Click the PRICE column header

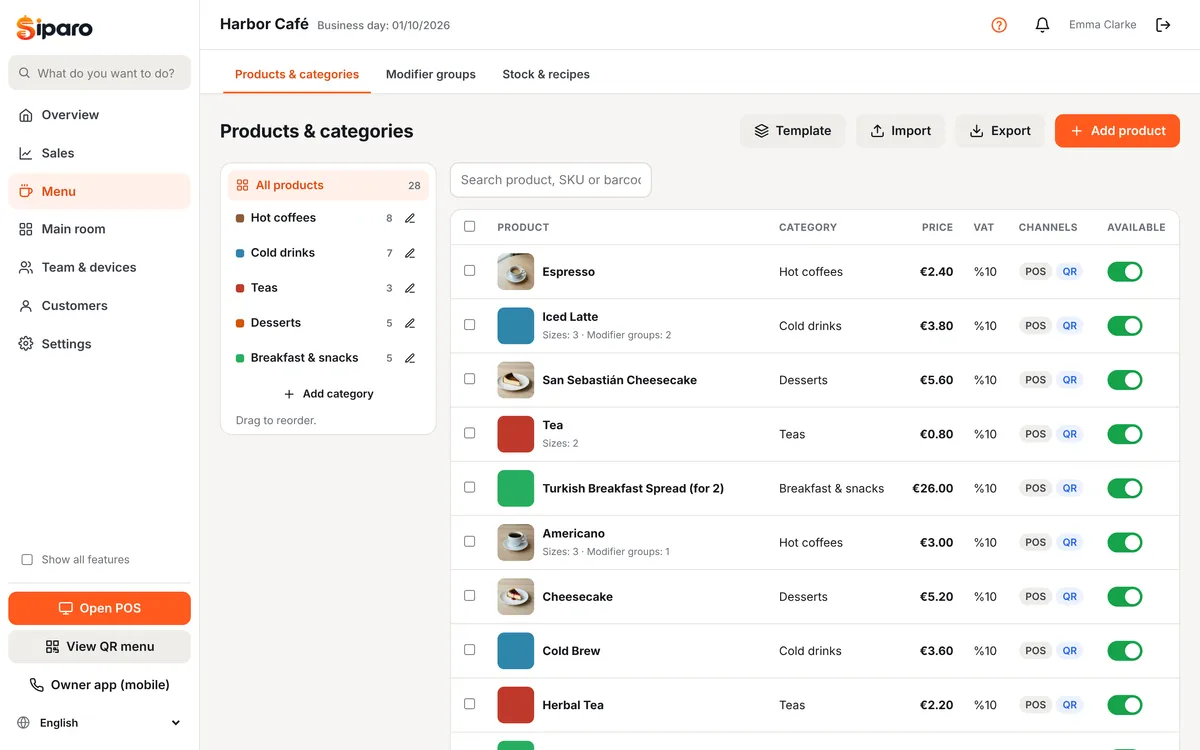[x=937, y=227]
